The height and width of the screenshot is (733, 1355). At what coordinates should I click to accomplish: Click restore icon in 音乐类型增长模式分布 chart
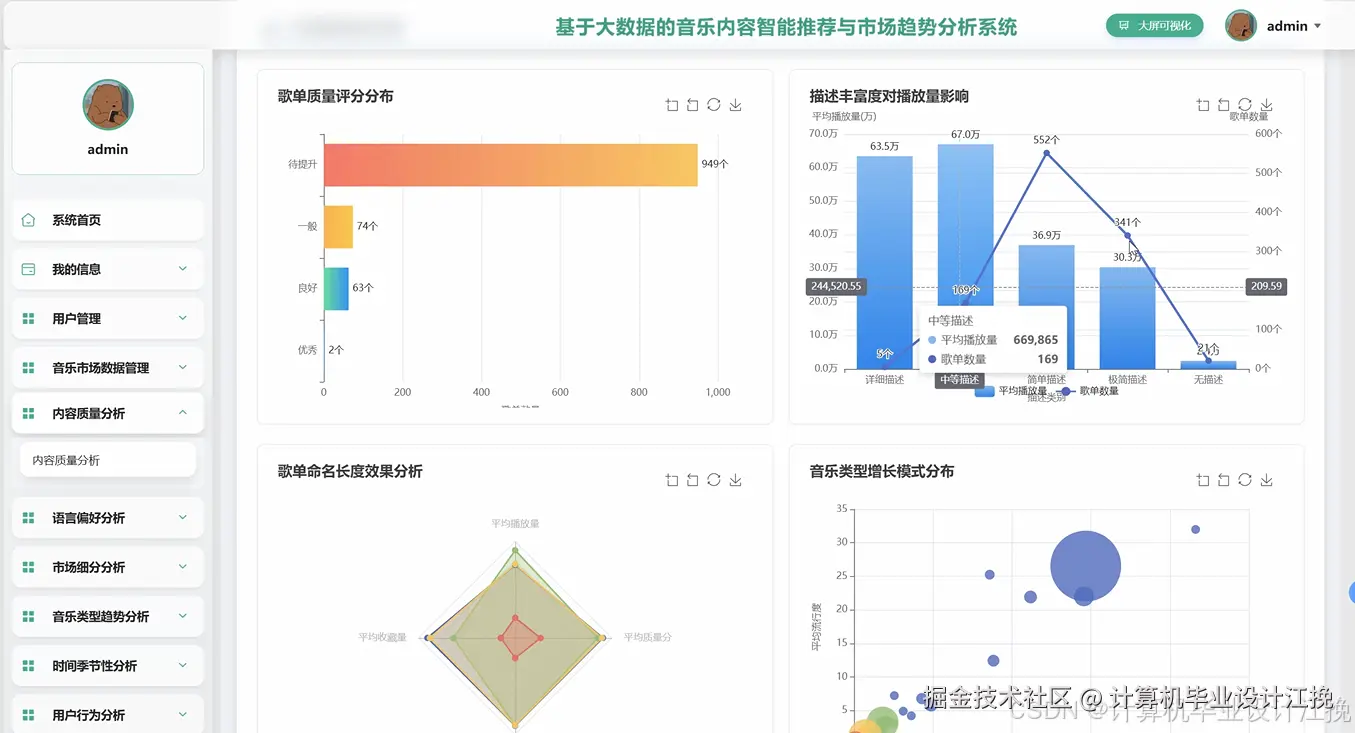(1245, 479)
